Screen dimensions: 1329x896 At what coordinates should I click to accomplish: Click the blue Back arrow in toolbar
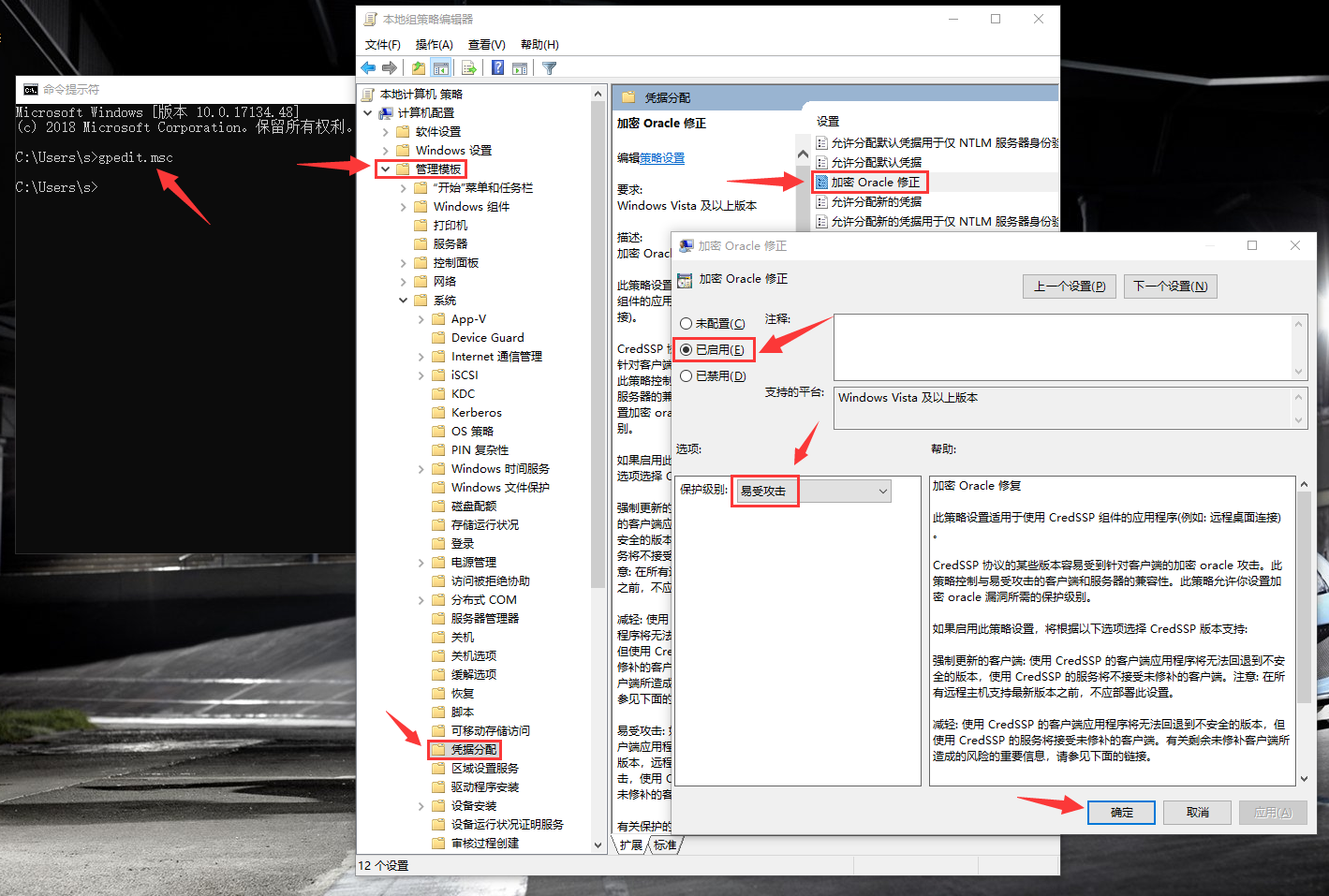click(368, 67)
